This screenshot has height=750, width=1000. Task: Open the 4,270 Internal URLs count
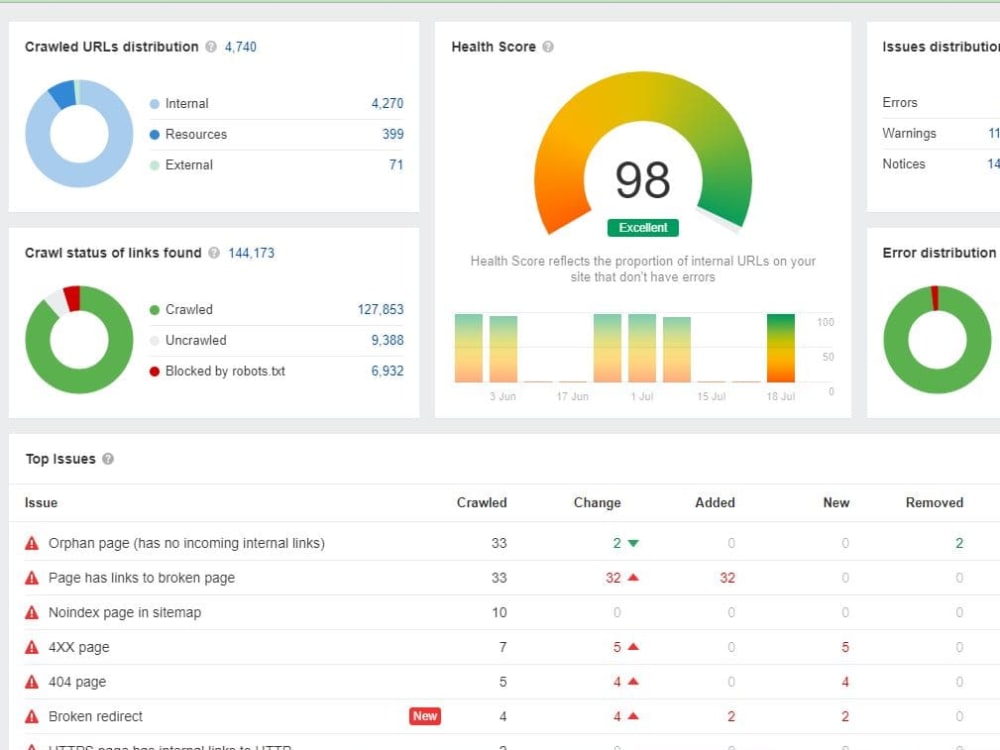click(387, 103)
